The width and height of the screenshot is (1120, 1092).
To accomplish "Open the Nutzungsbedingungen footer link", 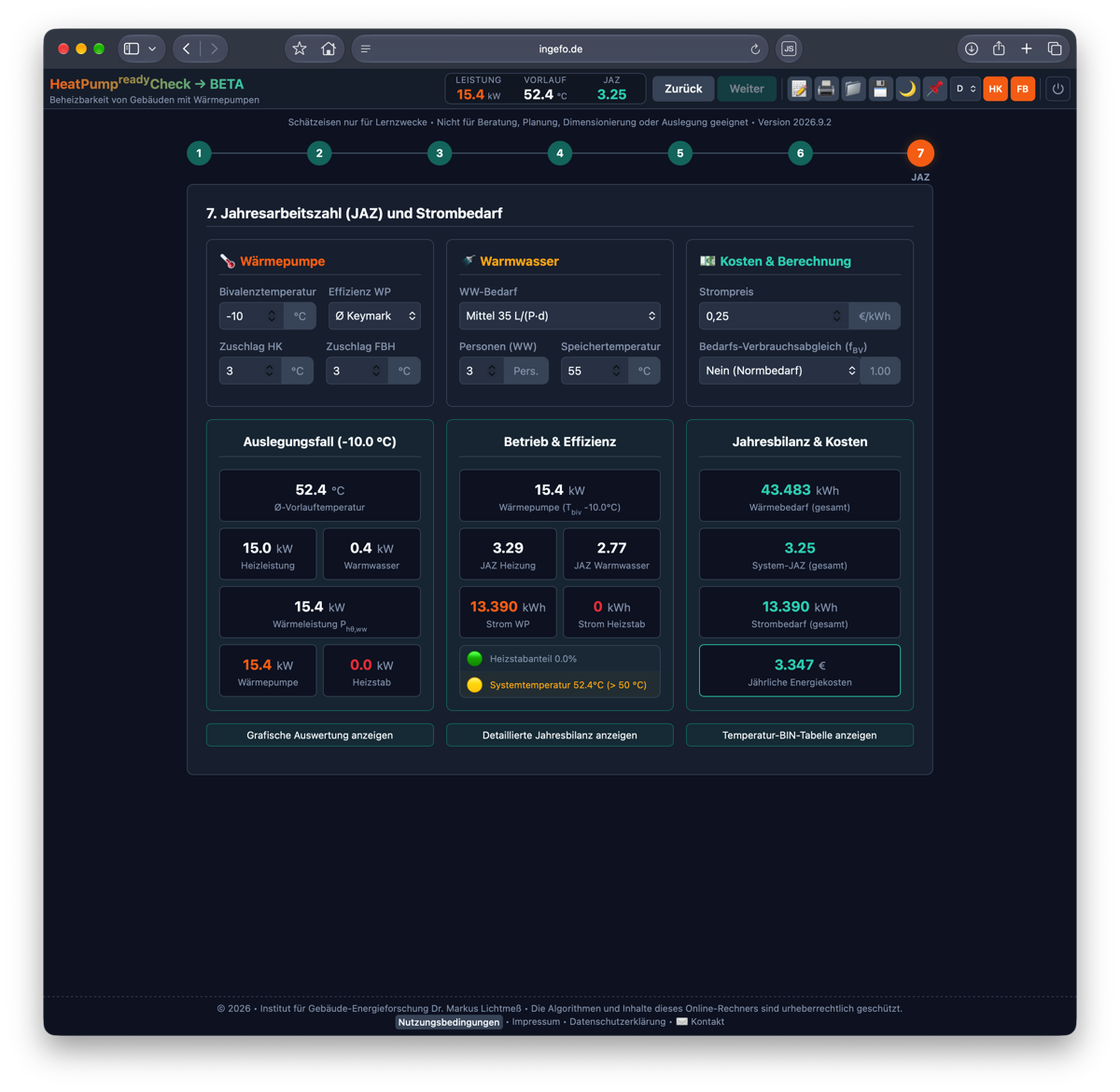I will pos(449,1022).
